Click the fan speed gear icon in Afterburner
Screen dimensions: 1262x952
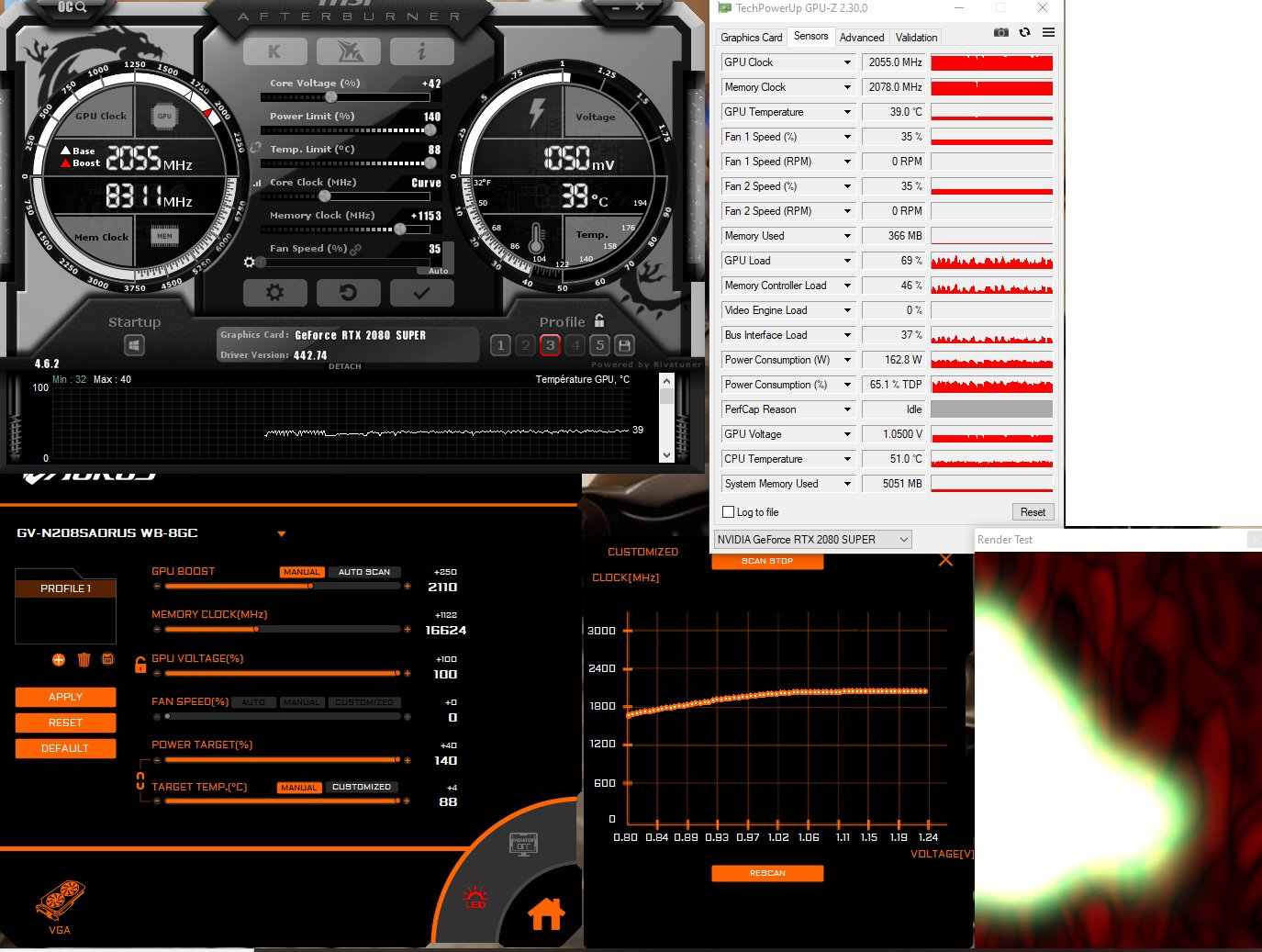(249, 263)
